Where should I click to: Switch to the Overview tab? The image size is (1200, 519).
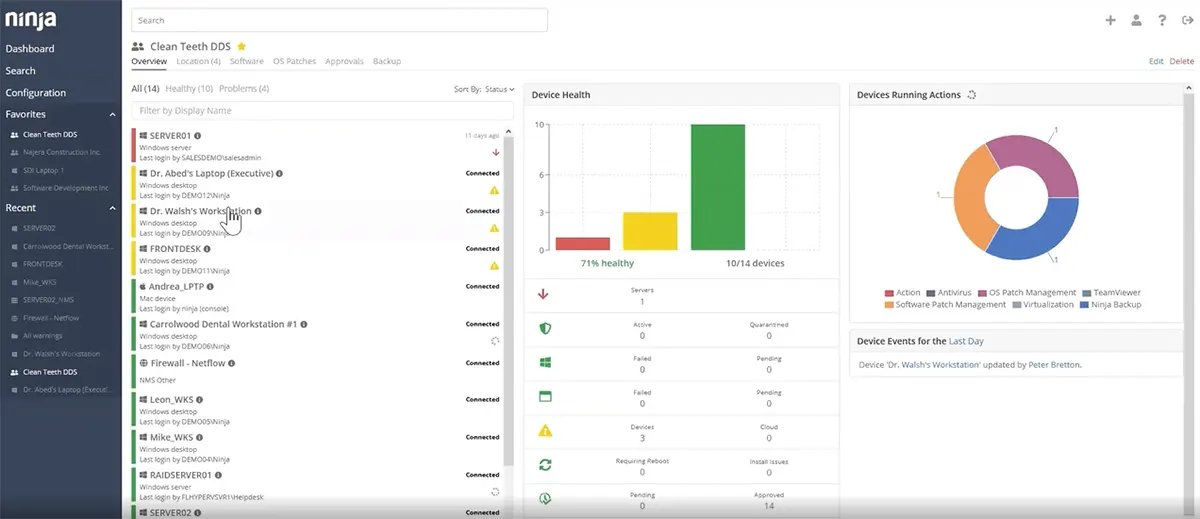(x=149, y=61)
